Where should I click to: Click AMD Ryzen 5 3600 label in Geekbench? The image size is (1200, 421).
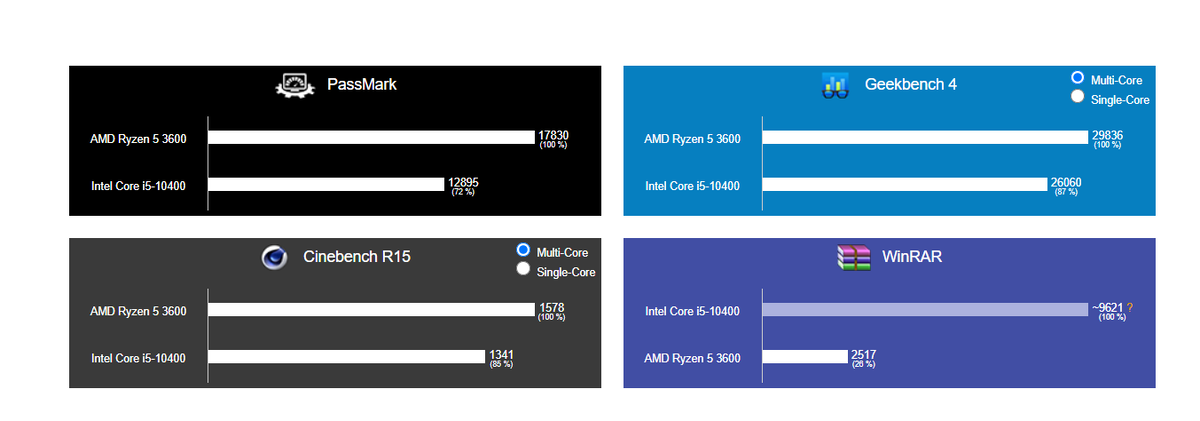coord(692,139)
